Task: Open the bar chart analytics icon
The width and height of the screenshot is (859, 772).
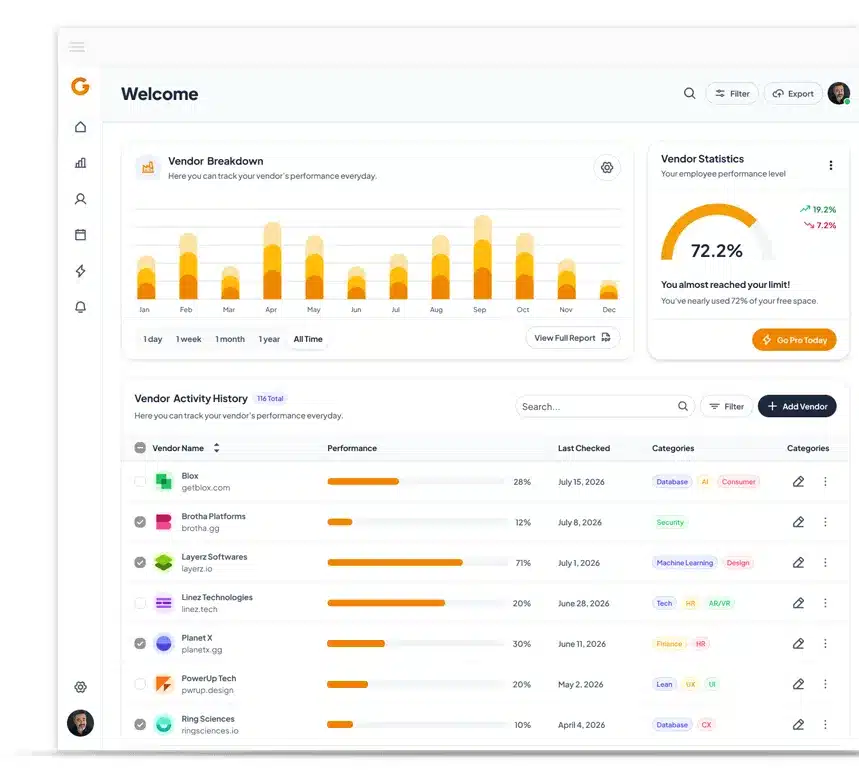Action: 81,163
